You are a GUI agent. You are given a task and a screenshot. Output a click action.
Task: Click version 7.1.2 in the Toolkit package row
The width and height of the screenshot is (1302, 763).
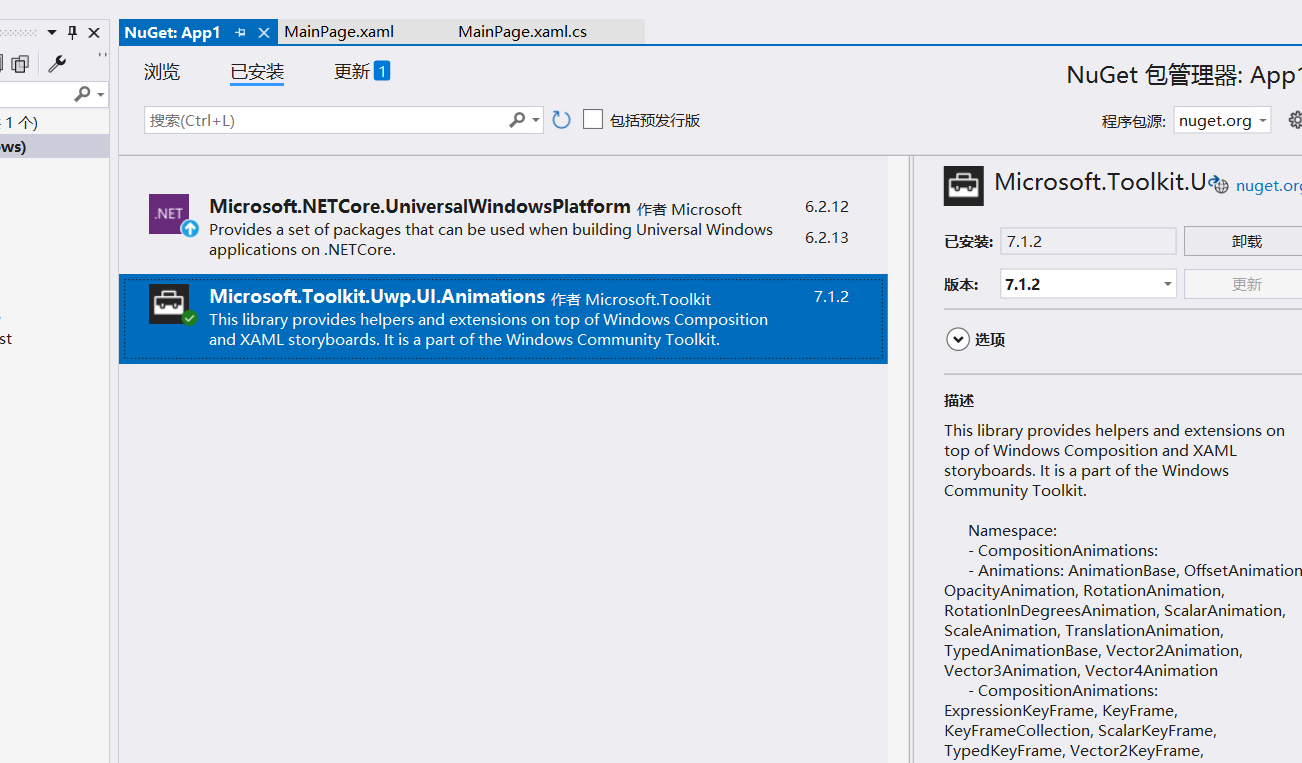click(831, 297)
